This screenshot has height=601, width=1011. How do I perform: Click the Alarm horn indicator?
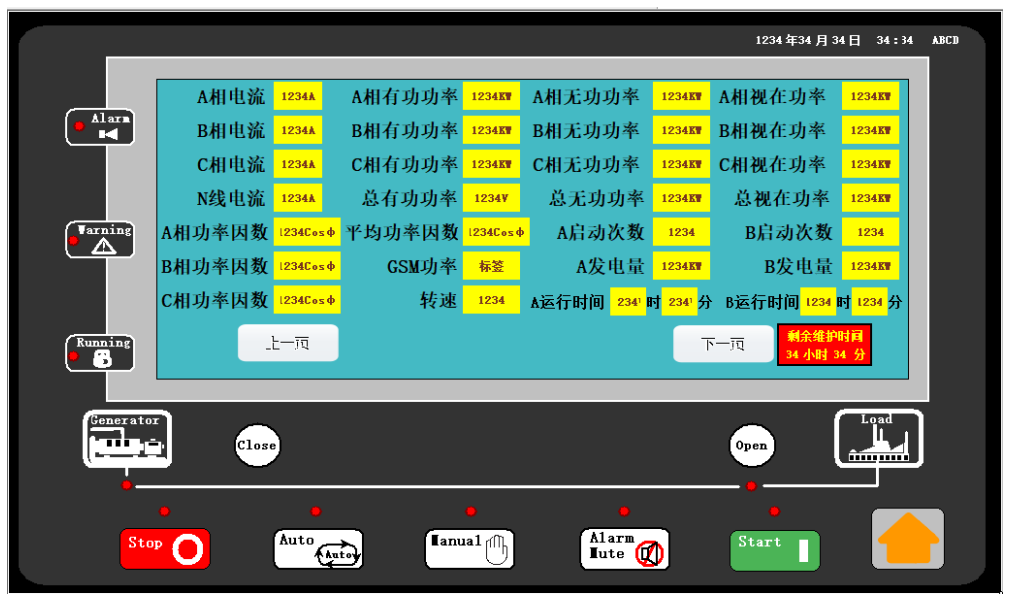(x=100, y=127)
